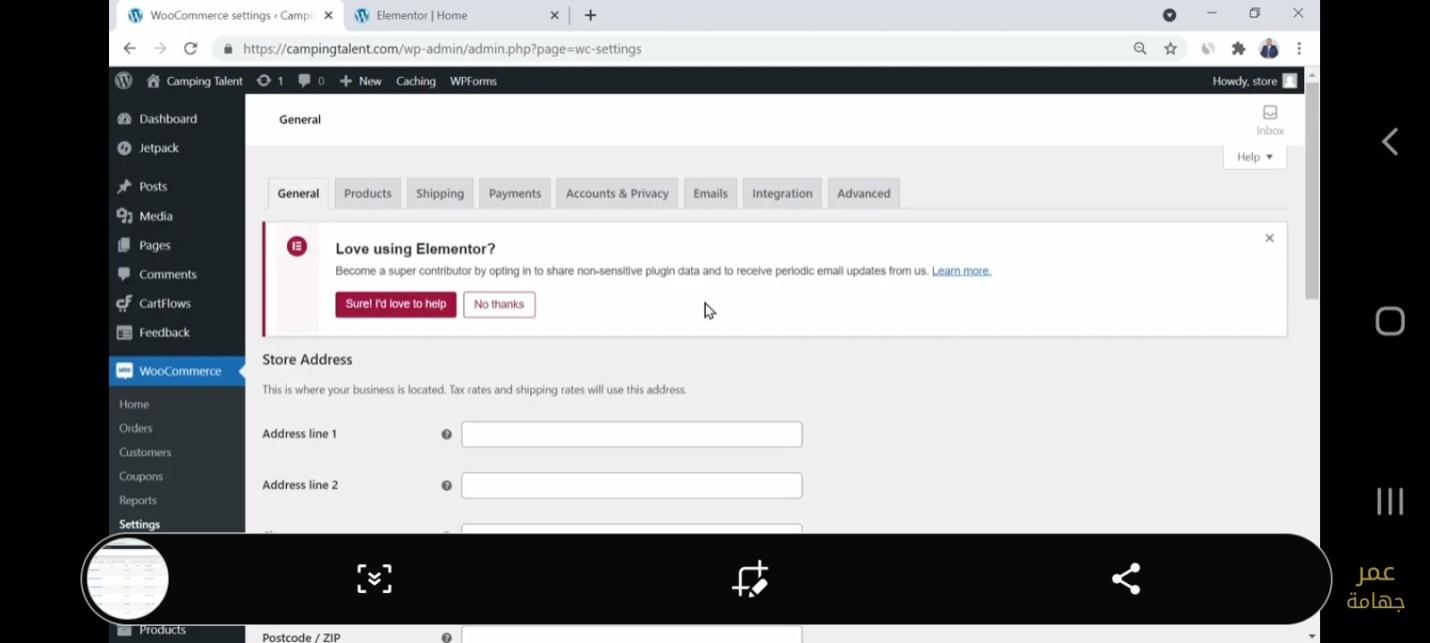Switch to the Shipping settings tab
The width and height of the screenshot is (1430, 643).
tap(440, 194)
